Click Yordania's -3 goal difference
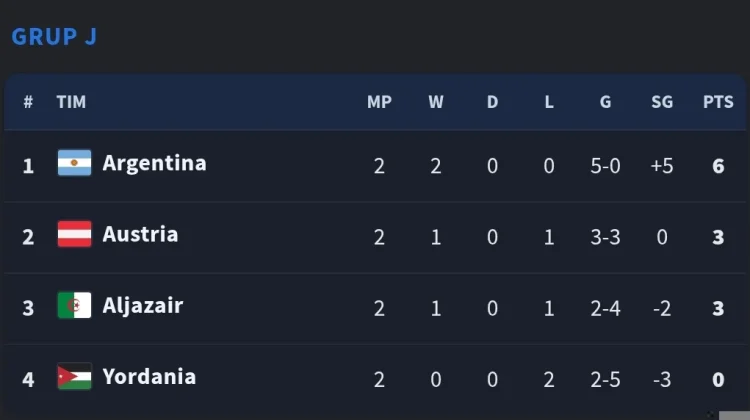 pos(662,380)
